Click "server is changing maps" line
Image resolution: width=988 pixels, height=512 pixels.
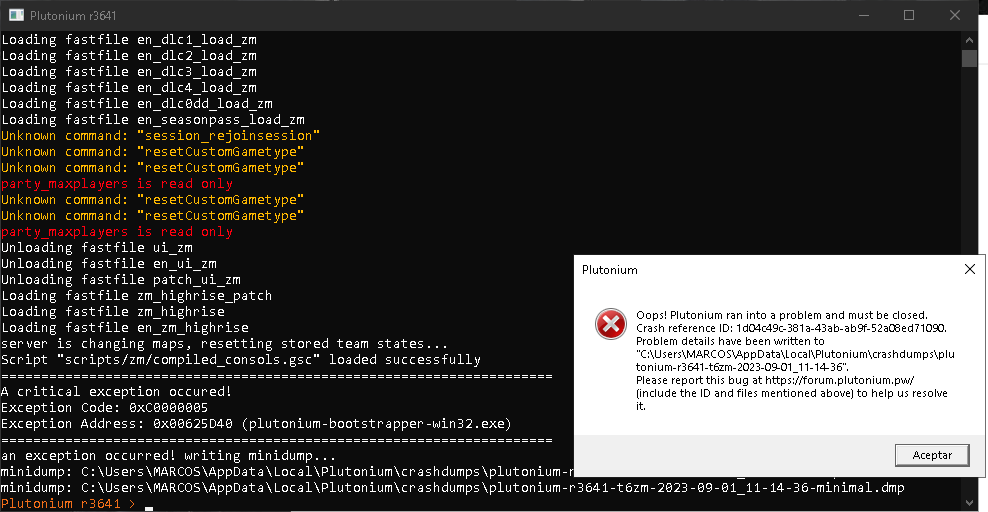(x=224, y=344)
